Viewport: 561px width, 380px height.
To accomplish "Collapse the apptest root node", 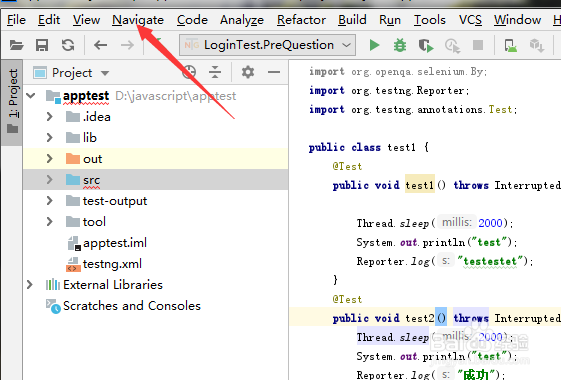I will click(x=31, y=96).
